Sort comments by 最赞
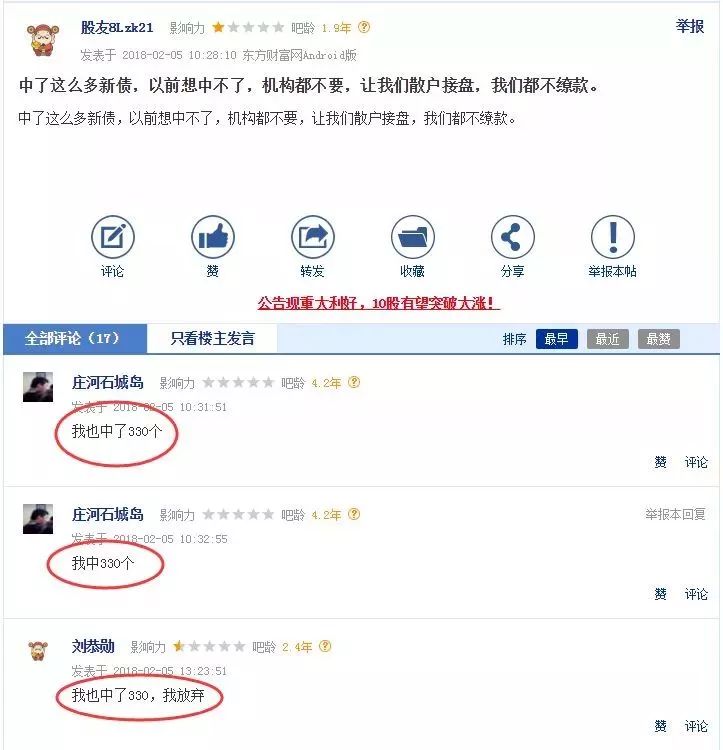The height and width of the screenshot is (750, 723). (658, 339)
